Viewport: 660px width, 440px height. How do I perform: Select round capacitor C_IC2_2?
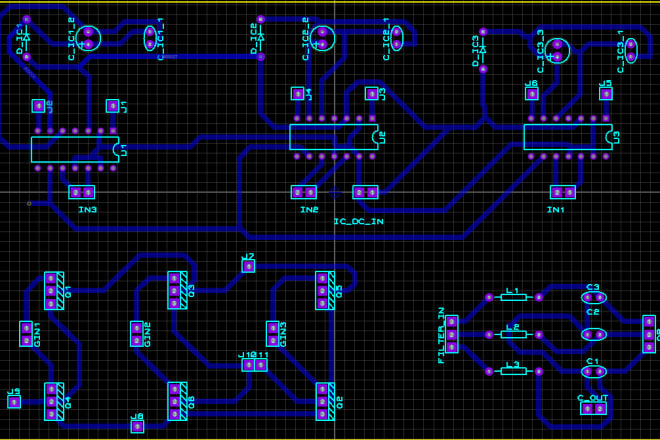pyautogui.click(x=322, y=38)
